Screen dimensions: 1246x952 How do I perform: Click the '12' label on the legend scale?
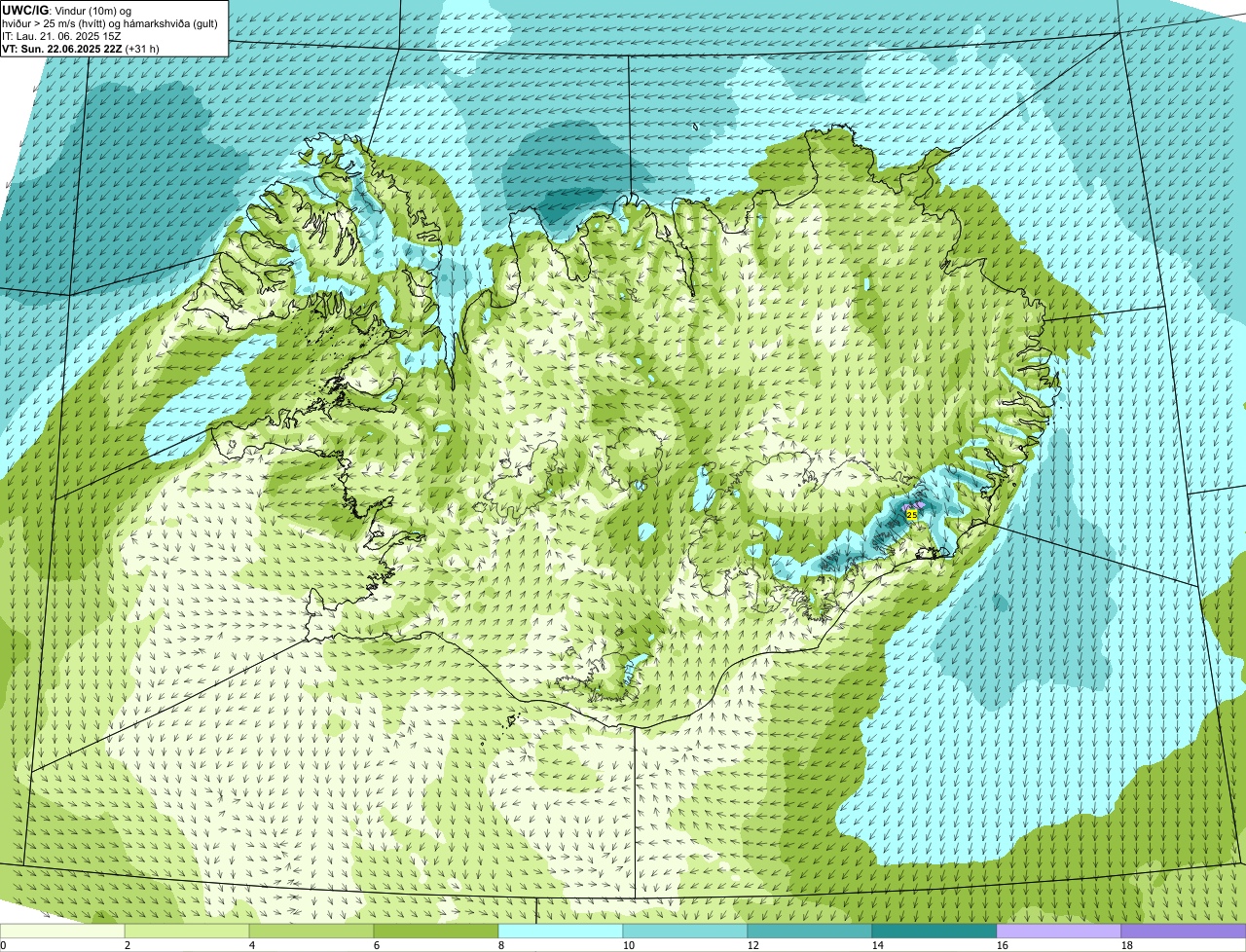[753, 945]
